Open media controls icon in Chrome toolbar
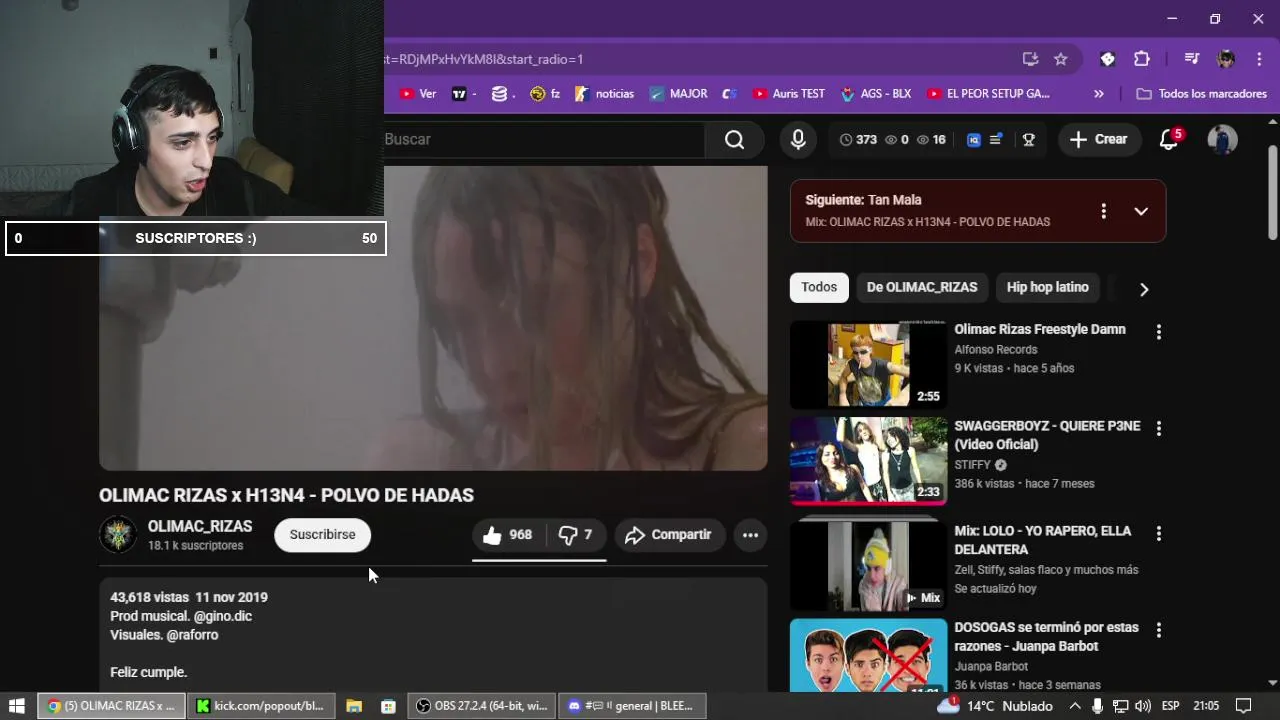1280x720 pixels. (1191, 59)
